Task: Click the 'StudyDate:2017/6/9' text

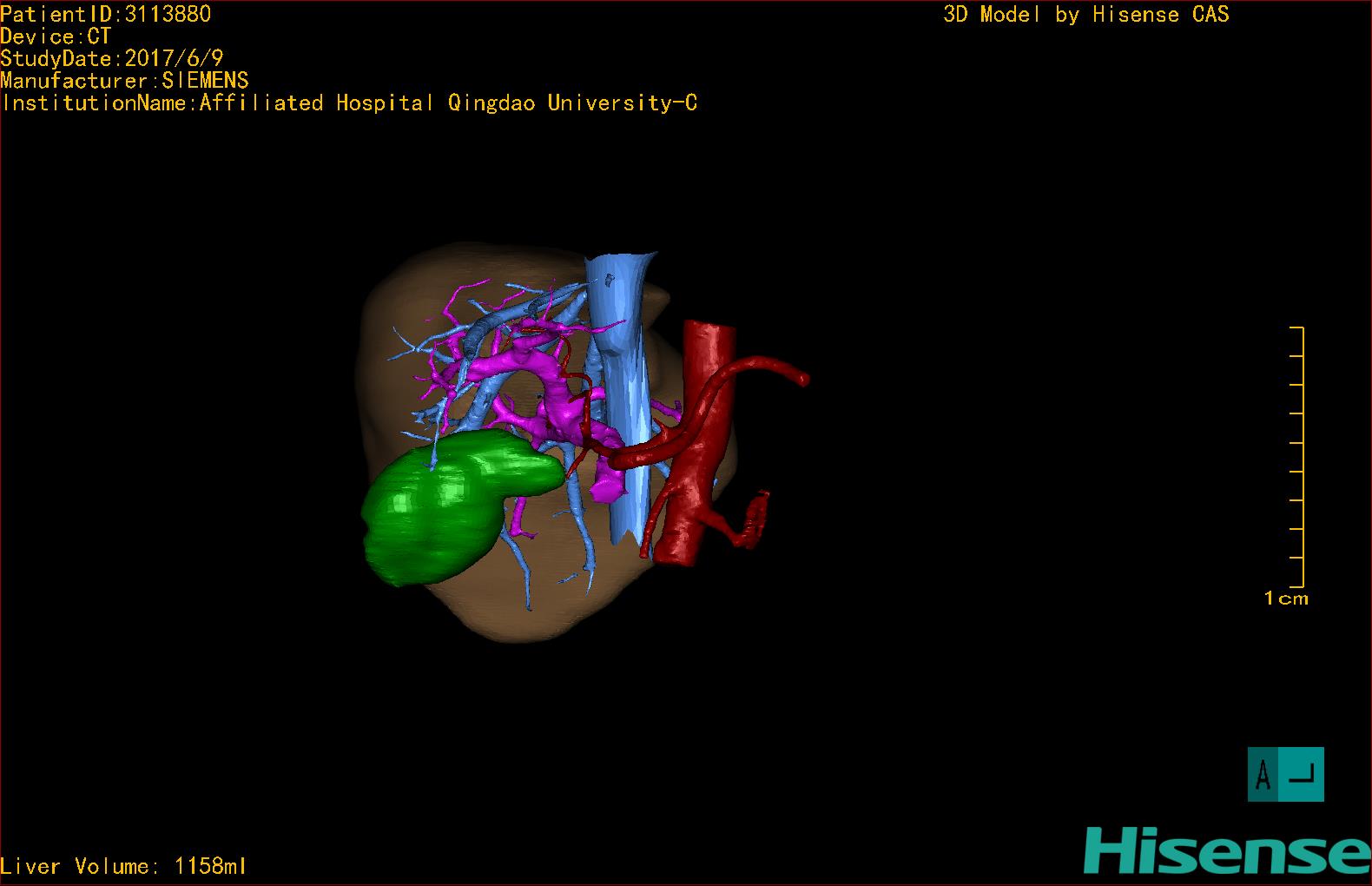Action: tap(112, 58)
